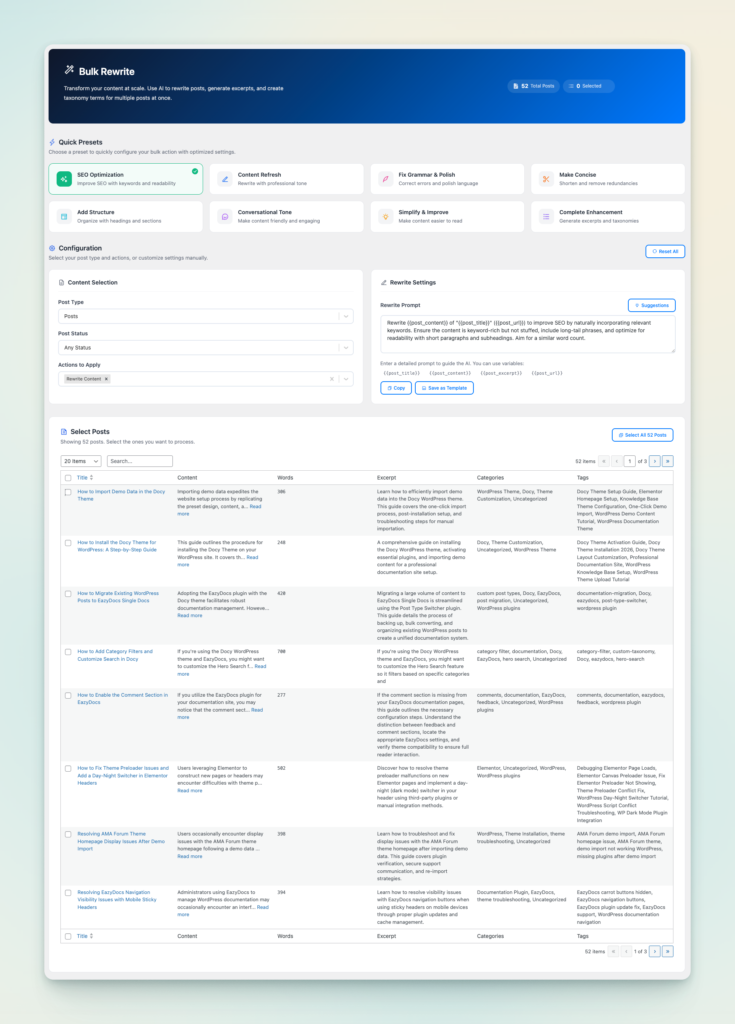Click the Conversational Tone chat icon

point(225,216)
